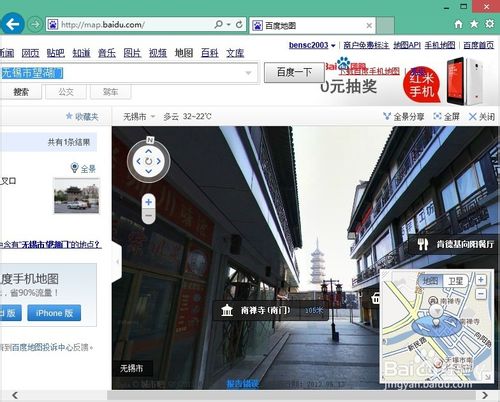Zoom in the minimap with plus
The width and height of the screenshot is (500, 402).
click(x=481, y=280)
